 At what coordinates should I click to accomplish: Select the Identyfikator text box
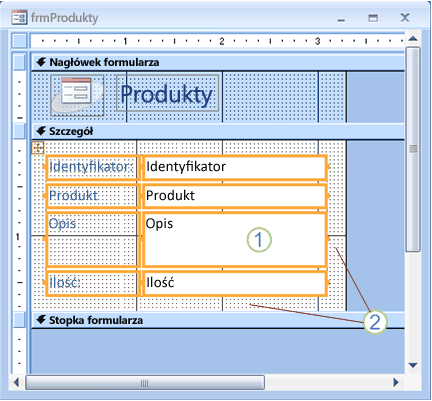[235, 167]
